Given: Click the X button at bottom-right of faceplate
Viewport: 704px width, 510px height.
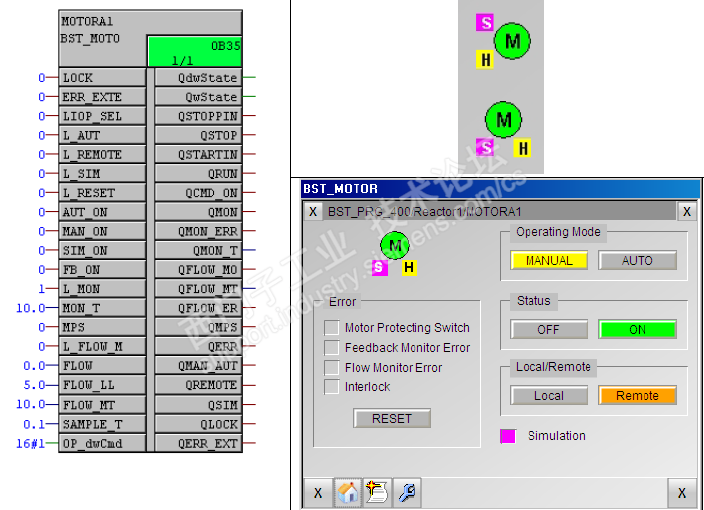Looking at the screenshot, I should (682, 492).
